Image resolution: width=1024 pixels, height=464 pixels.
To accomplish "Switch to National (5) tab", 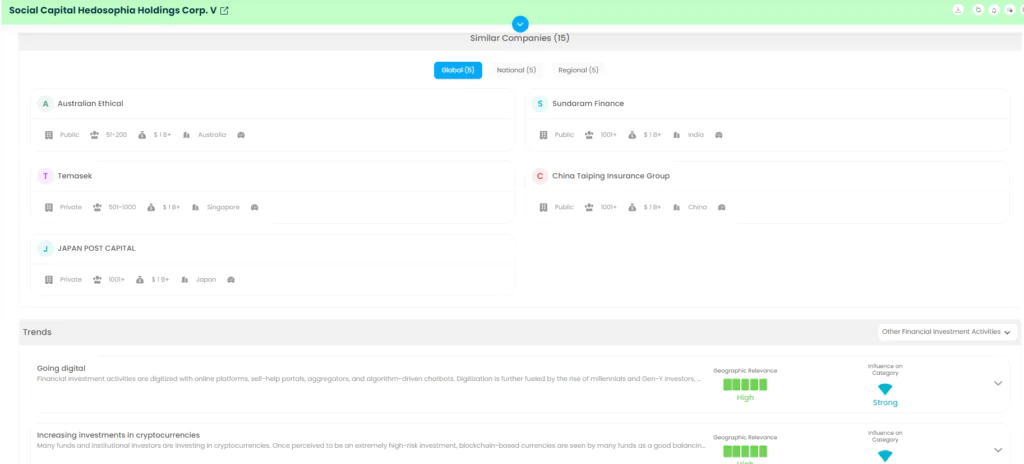I will pyautogui.click(x=516, y=70).
